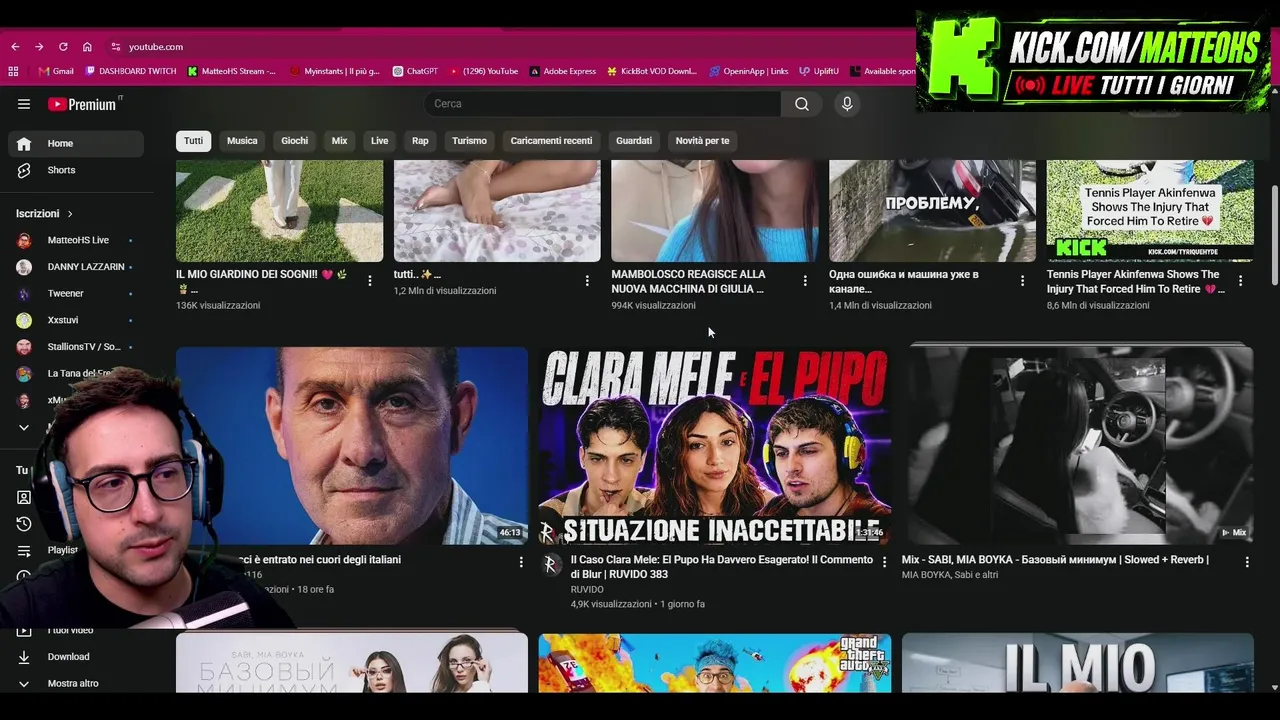Open options for the 46:13 video
This screenshot has width=1280, height=720.
[521, 562]
